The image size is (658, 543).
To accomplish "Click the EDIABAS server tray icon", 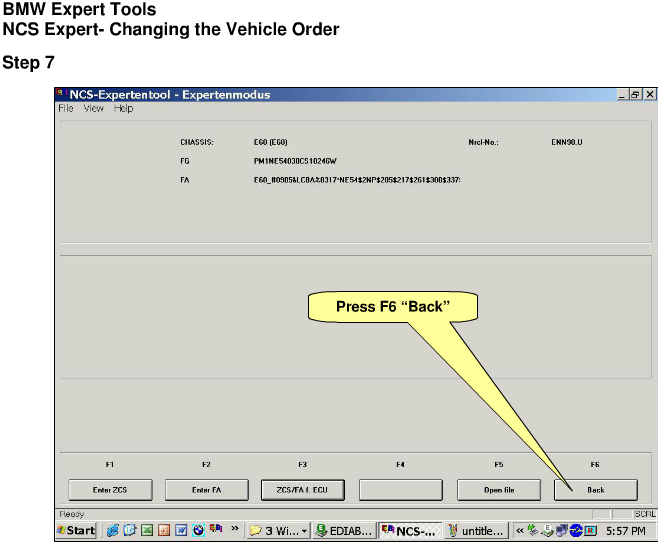I will click(547, 530).
